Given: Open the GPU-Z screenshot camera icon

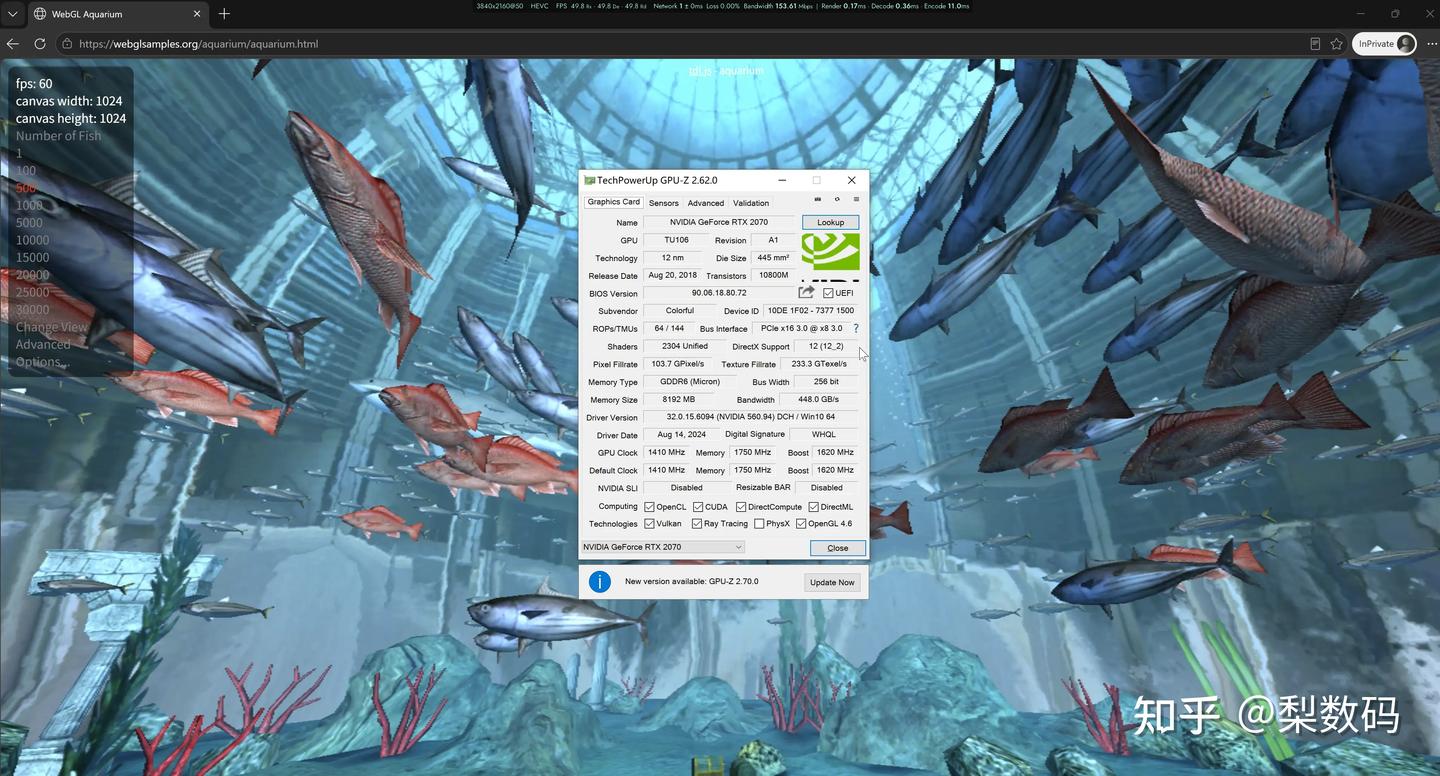Looking at the screenshot, I should click(817, 199).
